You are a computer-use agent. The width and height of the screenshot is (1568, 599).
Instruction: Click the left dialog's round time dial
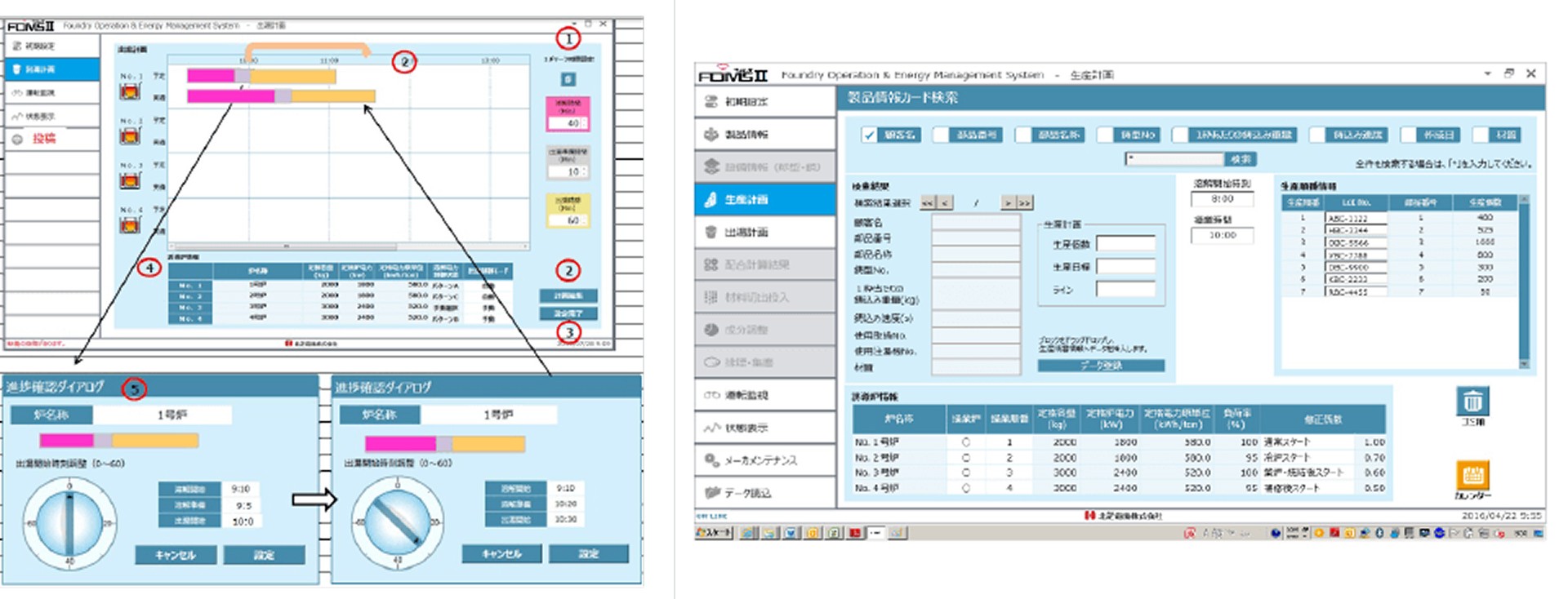69,523
